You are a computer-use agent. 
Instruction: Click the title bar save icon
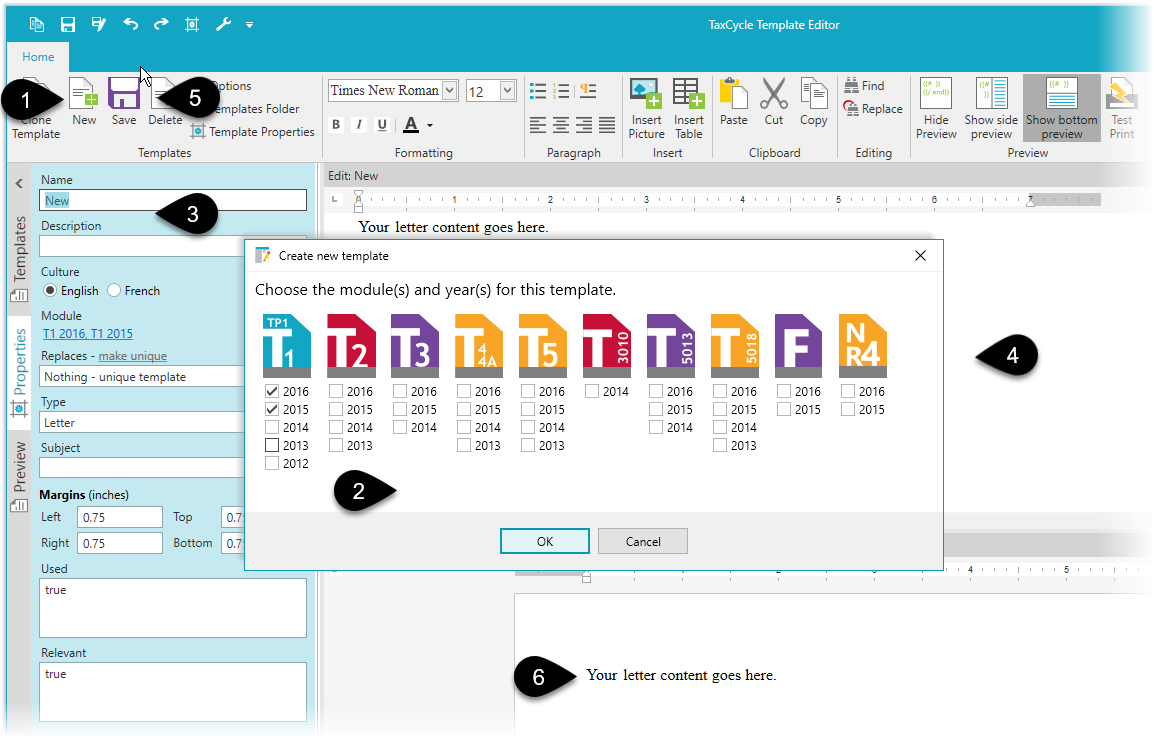[x=68, y=24]
